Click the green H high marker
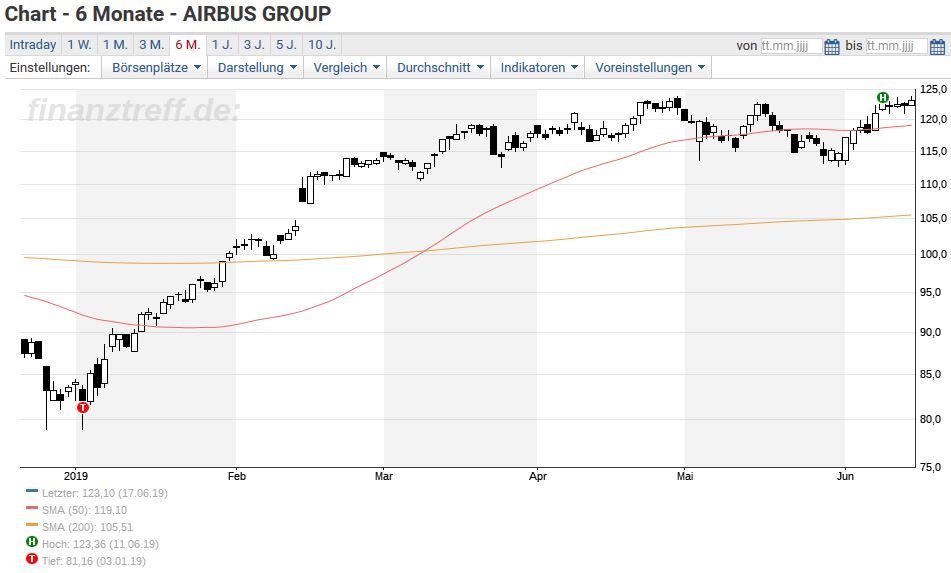The width and height of the screenshot is (951, 573). [883, 98]
